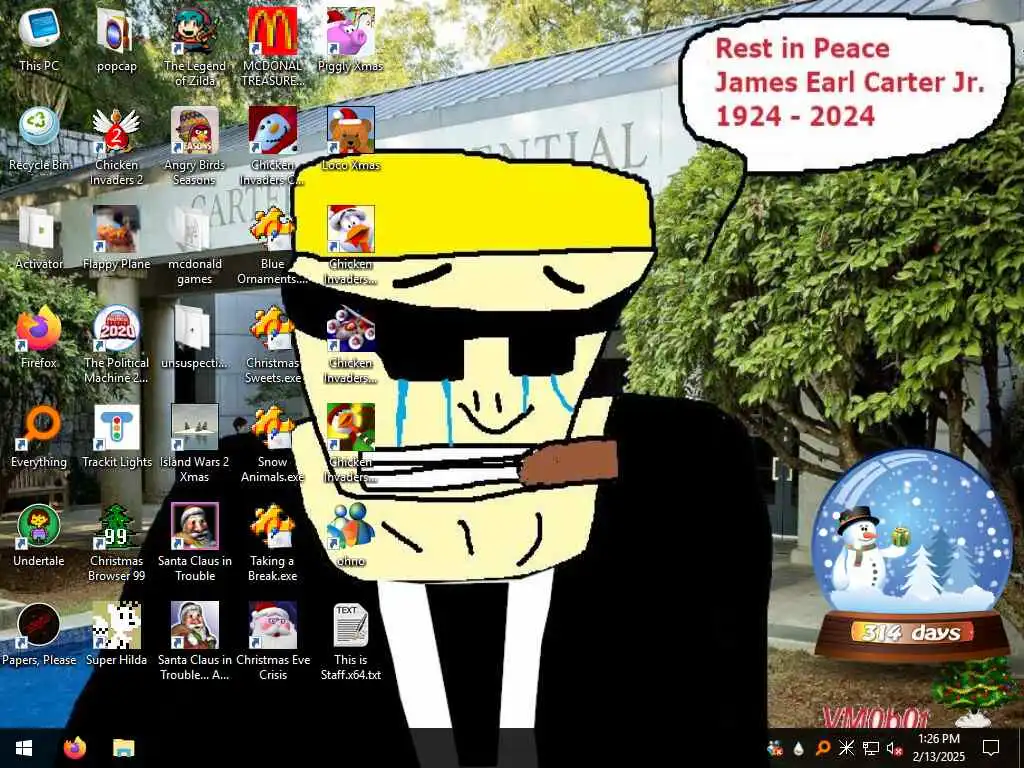The image size is (1024, 768).
Task: Select the Christmas Eve Crisis shortcut
Action: click(x=272, y=642)
